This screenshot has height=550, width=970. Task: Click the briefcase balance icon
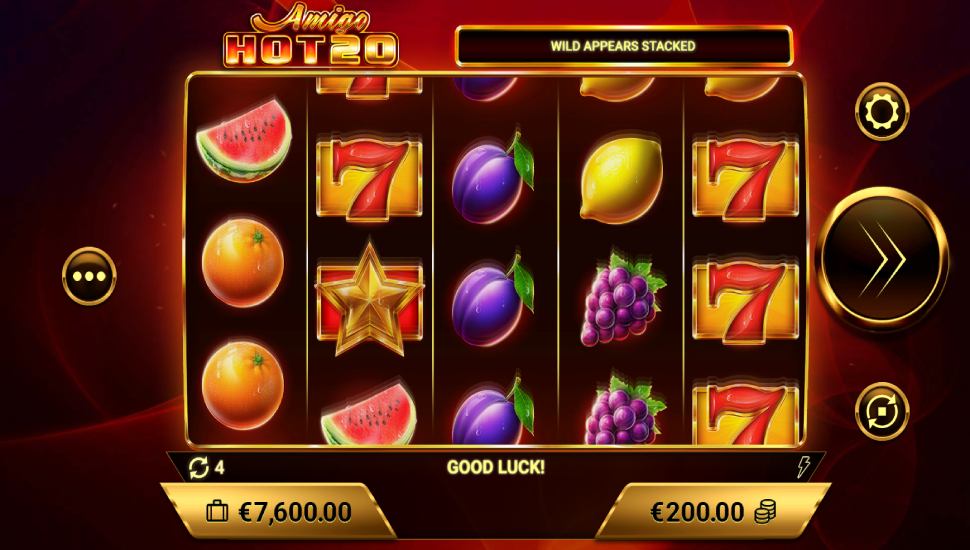pyautogui.click(x=217, y=512)
